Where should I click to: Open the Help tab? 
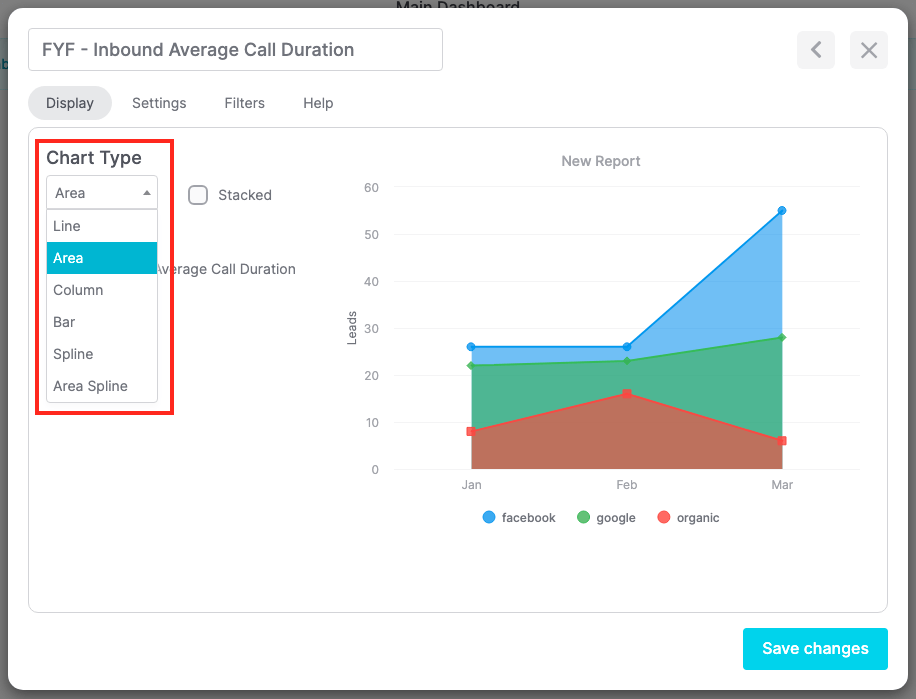coord(318,103)
